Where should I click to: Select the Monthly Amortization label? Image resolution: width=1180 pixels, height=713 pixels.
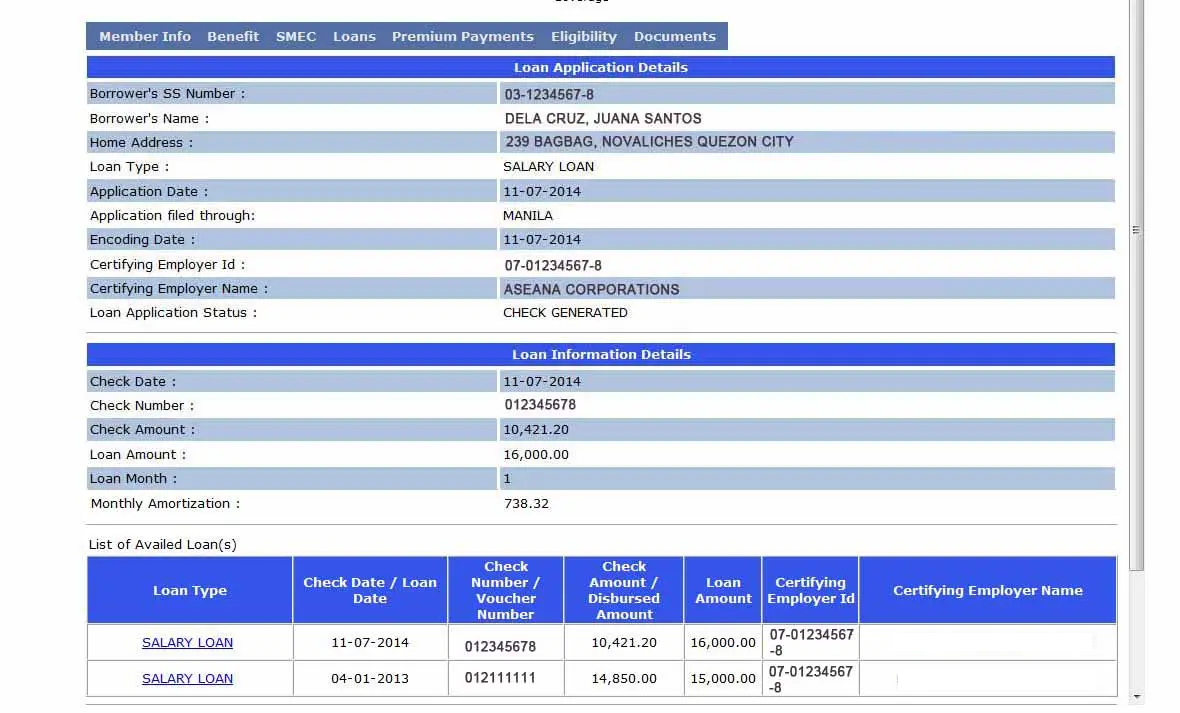point(166,503)
